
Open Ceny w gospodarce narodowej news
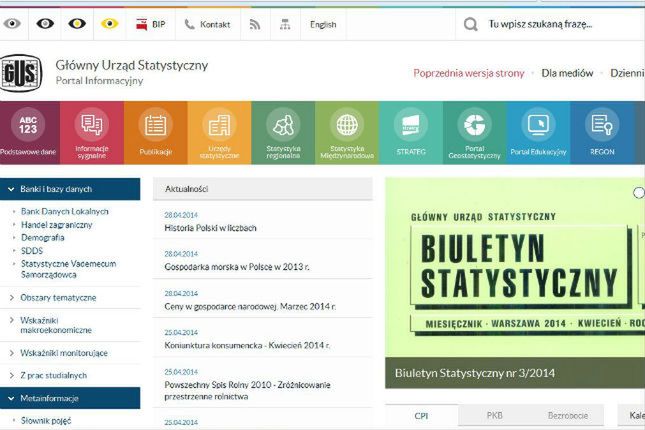coord(250,307)
